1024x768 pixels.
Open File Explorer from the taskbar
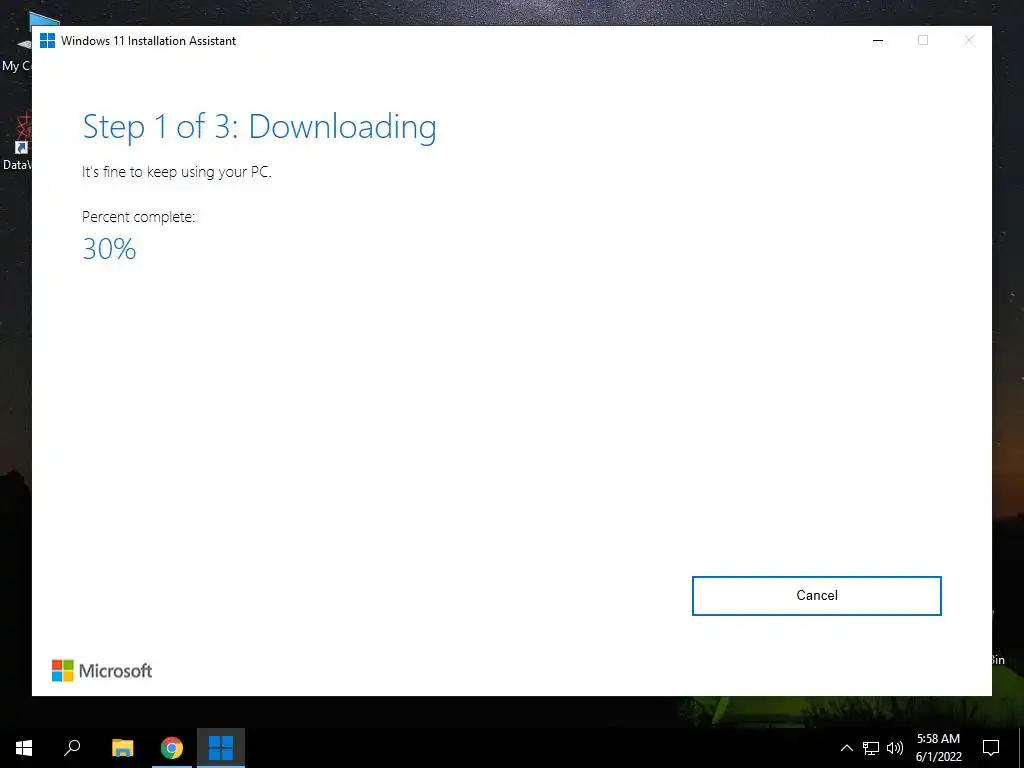[122, 748]
